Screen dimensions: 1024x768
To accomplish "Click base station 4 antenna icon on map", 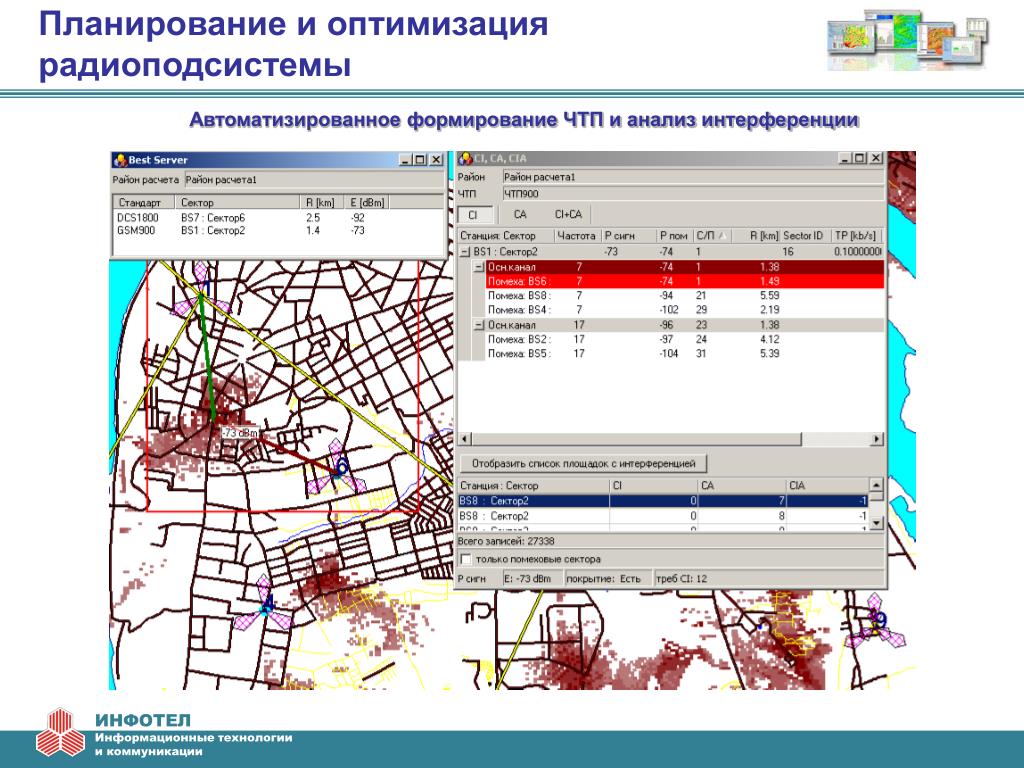I will (264, 605).
